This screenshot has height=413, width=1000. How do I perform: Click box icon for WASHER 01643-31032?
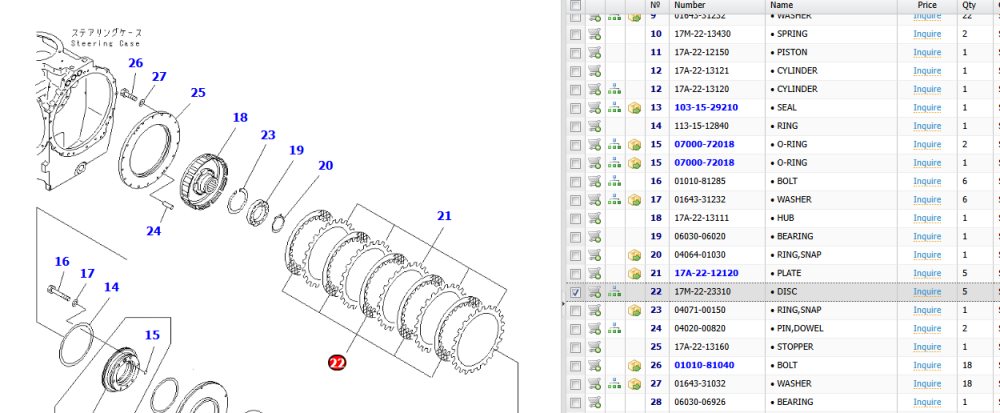634,384
